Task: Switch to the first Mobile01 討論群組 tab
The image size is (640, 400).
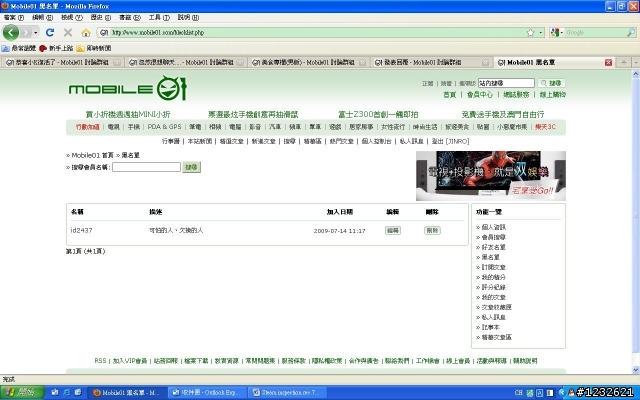Action: click(x=62, y=62)
